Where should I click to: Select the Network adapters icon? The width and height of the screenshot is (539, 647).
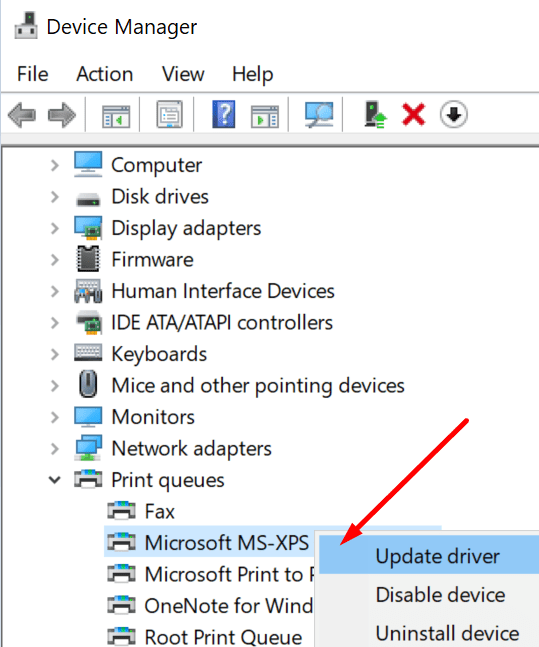coord(88,448)
